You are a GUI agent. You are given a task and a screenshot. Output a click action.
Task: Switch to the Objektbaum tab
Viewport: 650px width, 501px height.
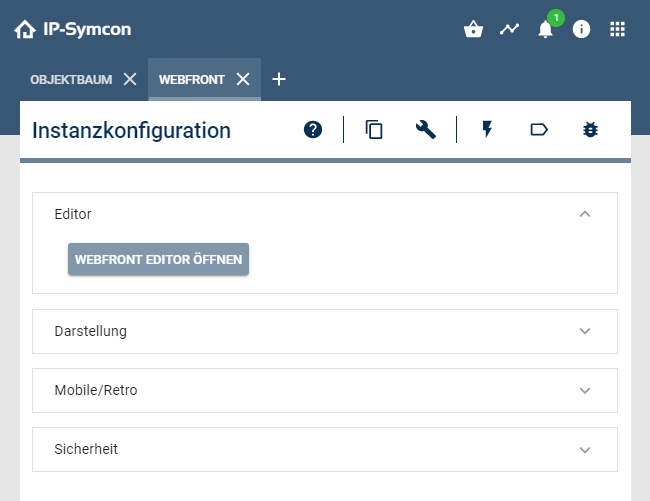tap(71, 80)
